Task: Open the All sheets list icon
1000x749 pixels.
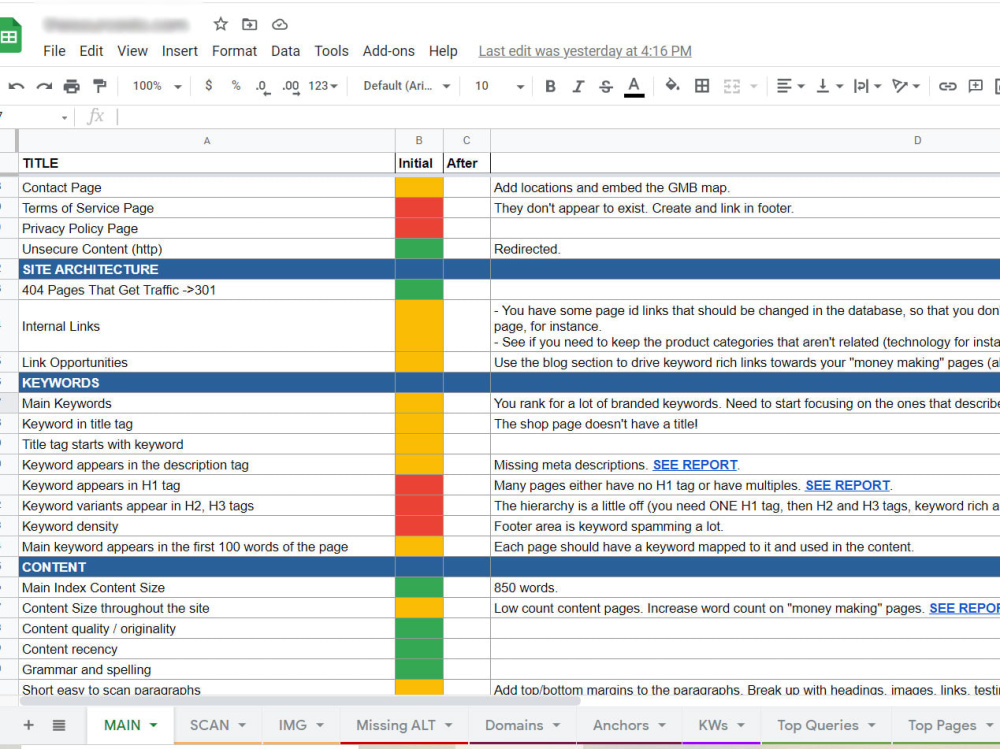Action: [x=59, y=725]
